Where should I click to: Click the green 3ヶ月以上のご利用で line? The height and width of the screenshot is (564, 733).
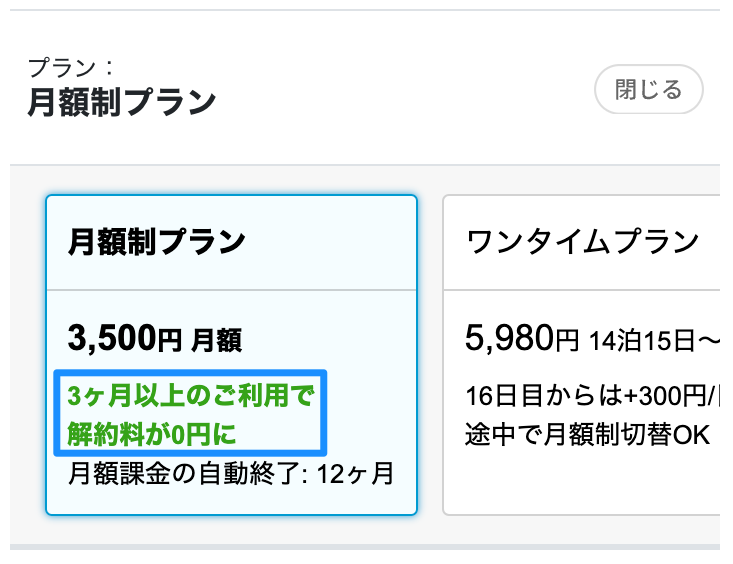(190, 397)
